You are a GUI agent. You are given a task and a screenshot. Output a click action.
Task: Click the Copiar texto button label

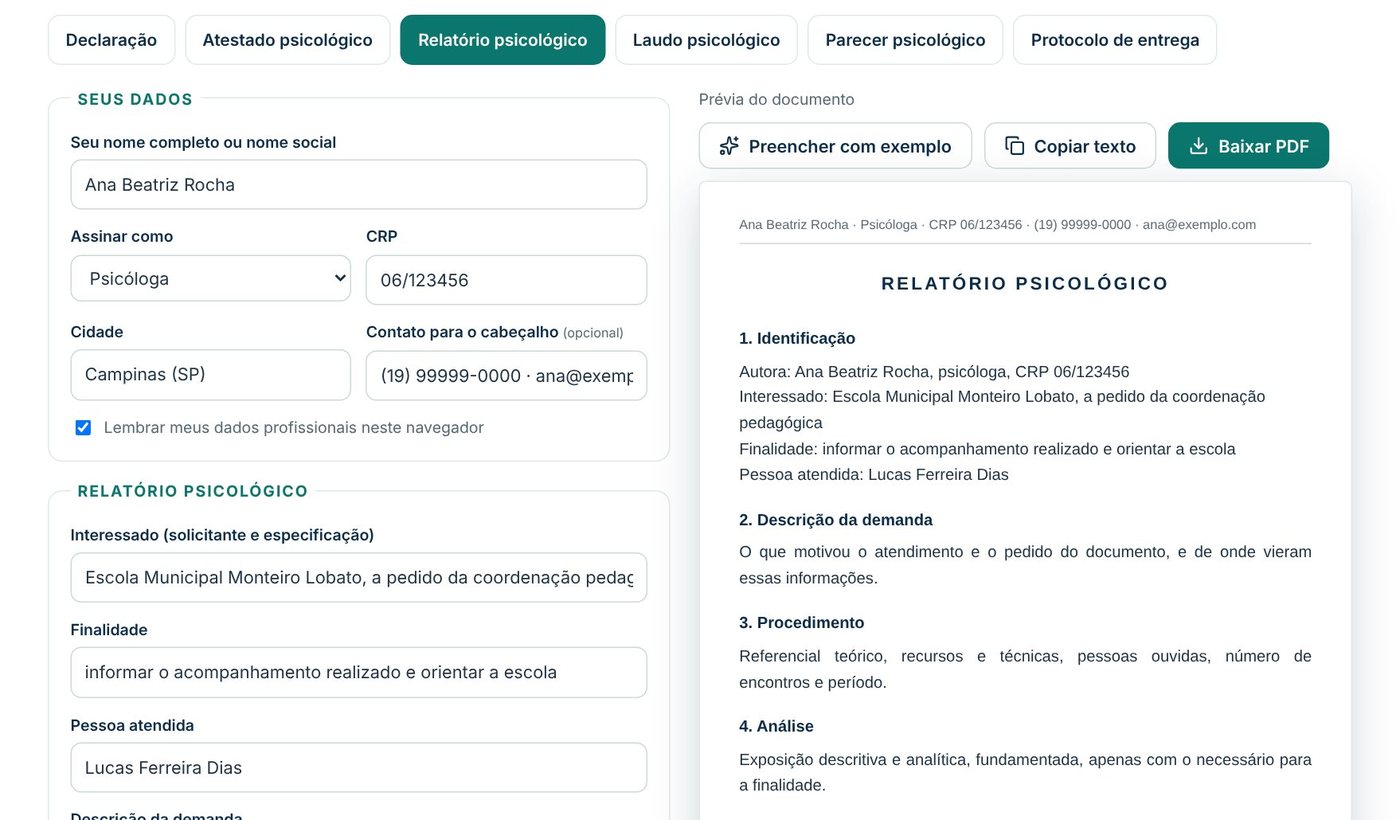[x=1085, y=147]
